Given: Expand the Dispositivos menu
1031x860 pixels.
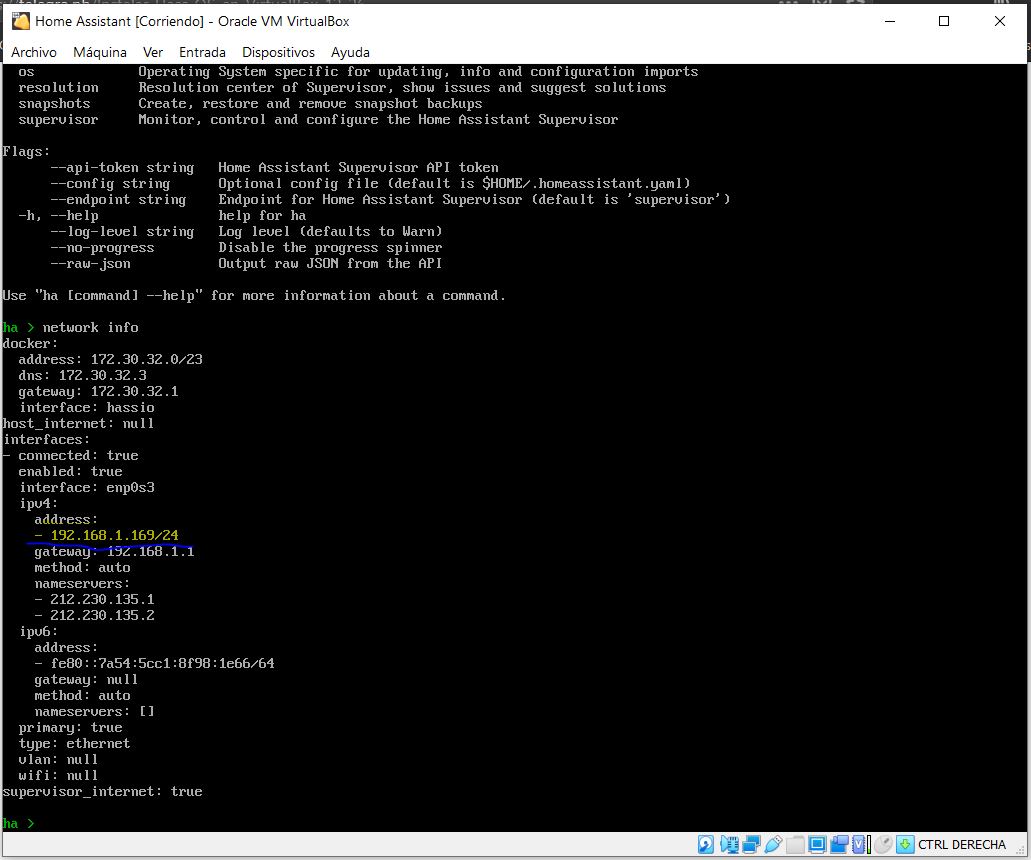Looking at the screenshot, I should [278, 52].
